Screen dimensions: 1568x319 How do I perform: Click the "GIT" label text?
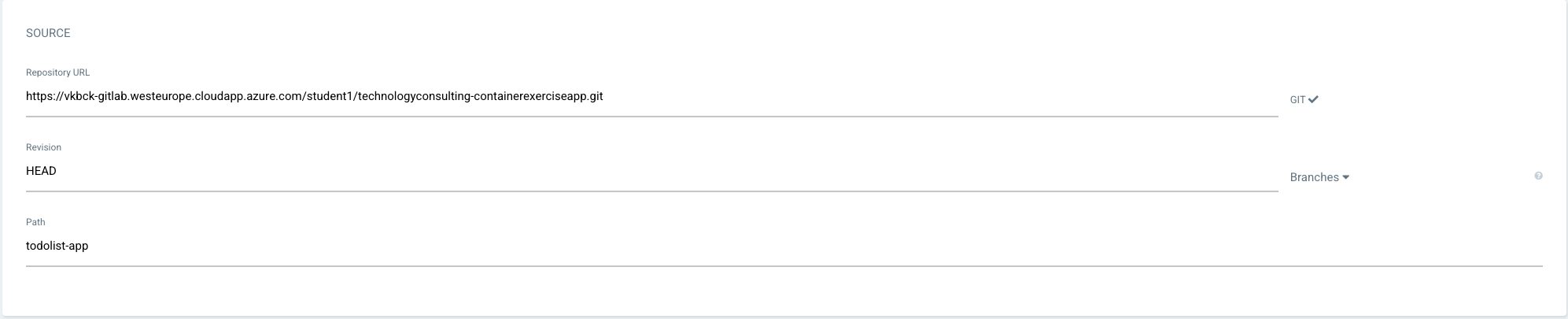coord(1297,100)
